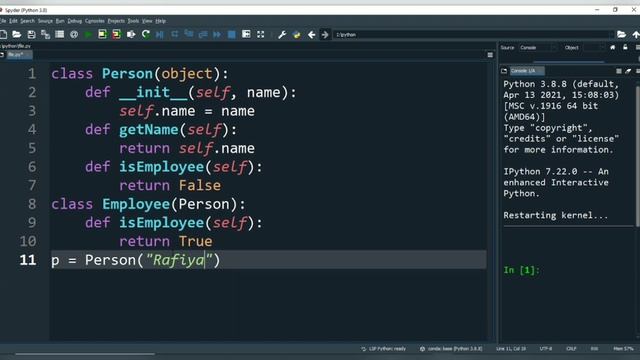
Task: Open the Search menu
Action: (27, 21)
